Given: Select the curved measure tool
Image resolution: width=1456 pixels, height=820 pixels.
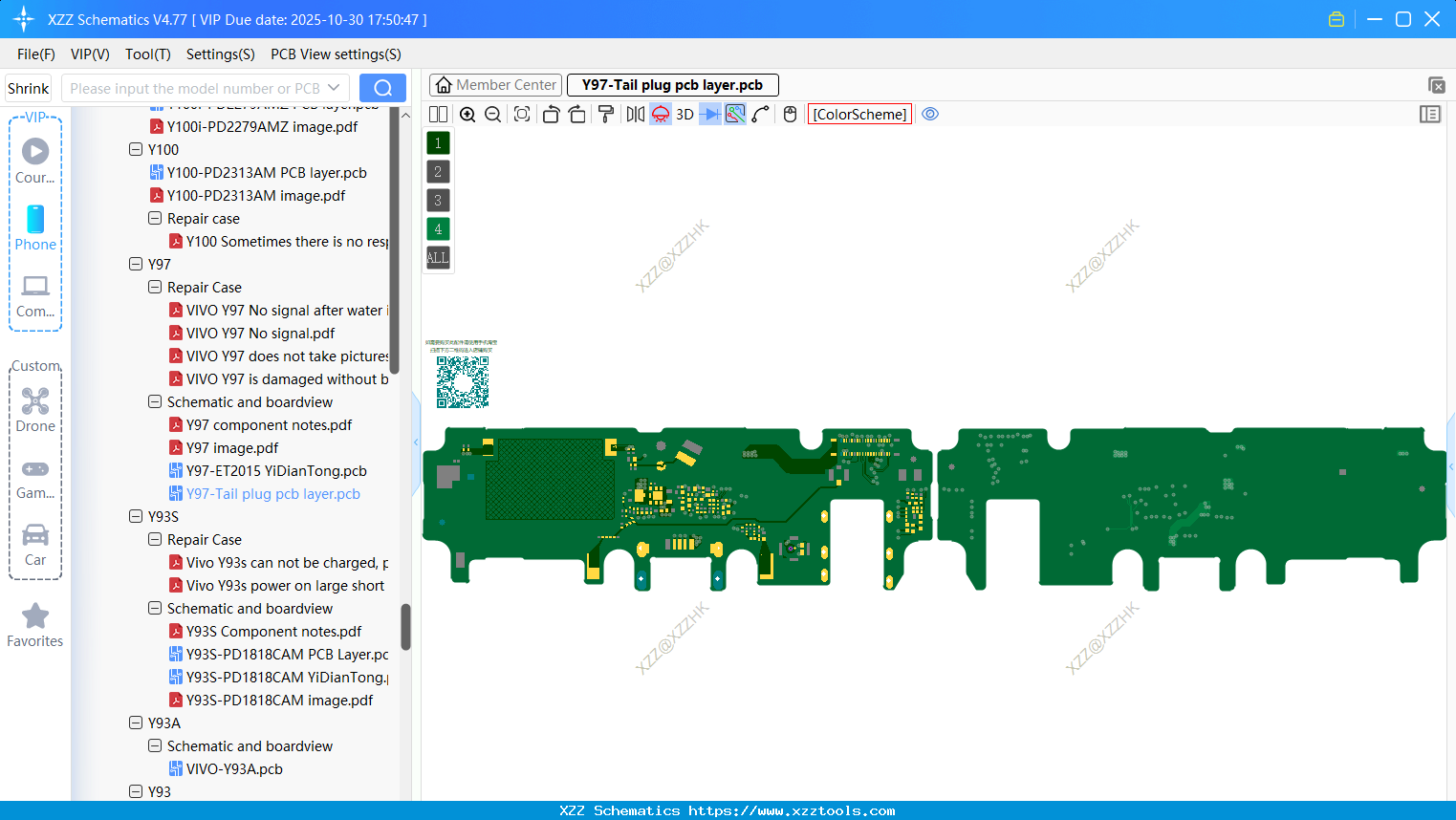Looking at the screenshot, I should click(x=759, y=114).
